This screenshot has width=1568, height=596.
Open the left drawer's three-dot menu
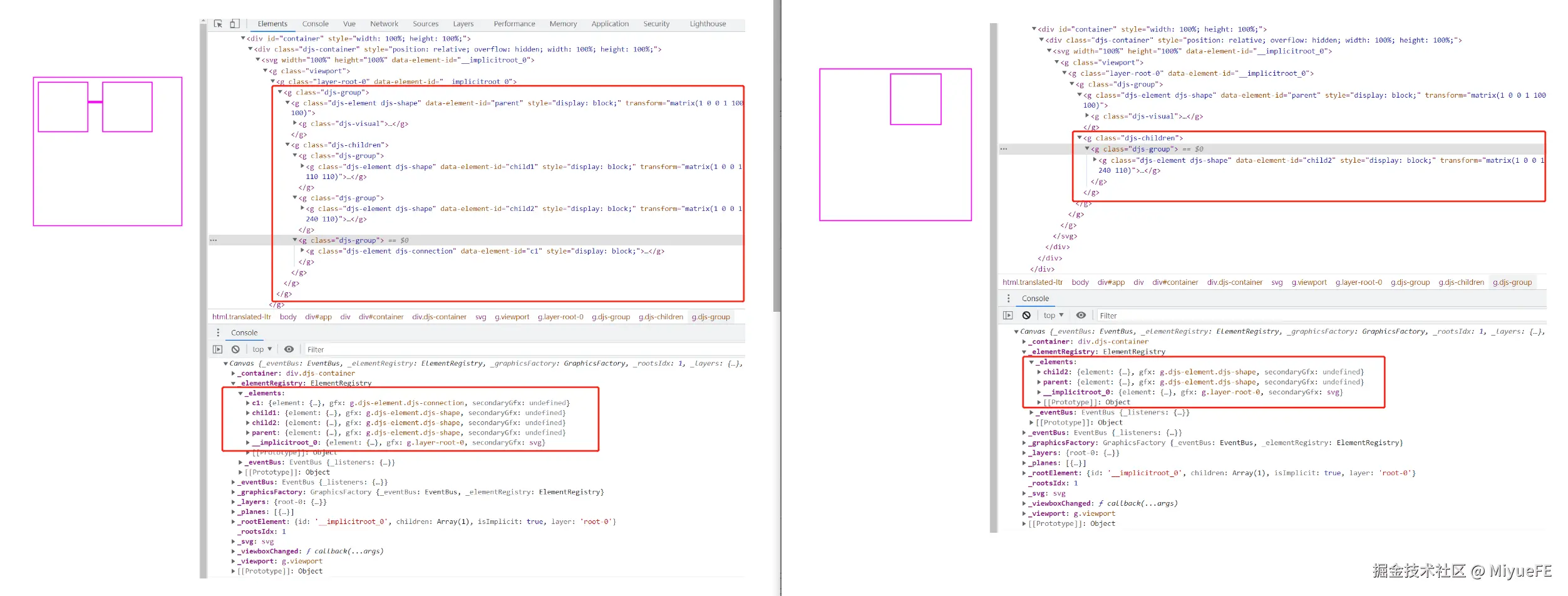coord(218,332)
